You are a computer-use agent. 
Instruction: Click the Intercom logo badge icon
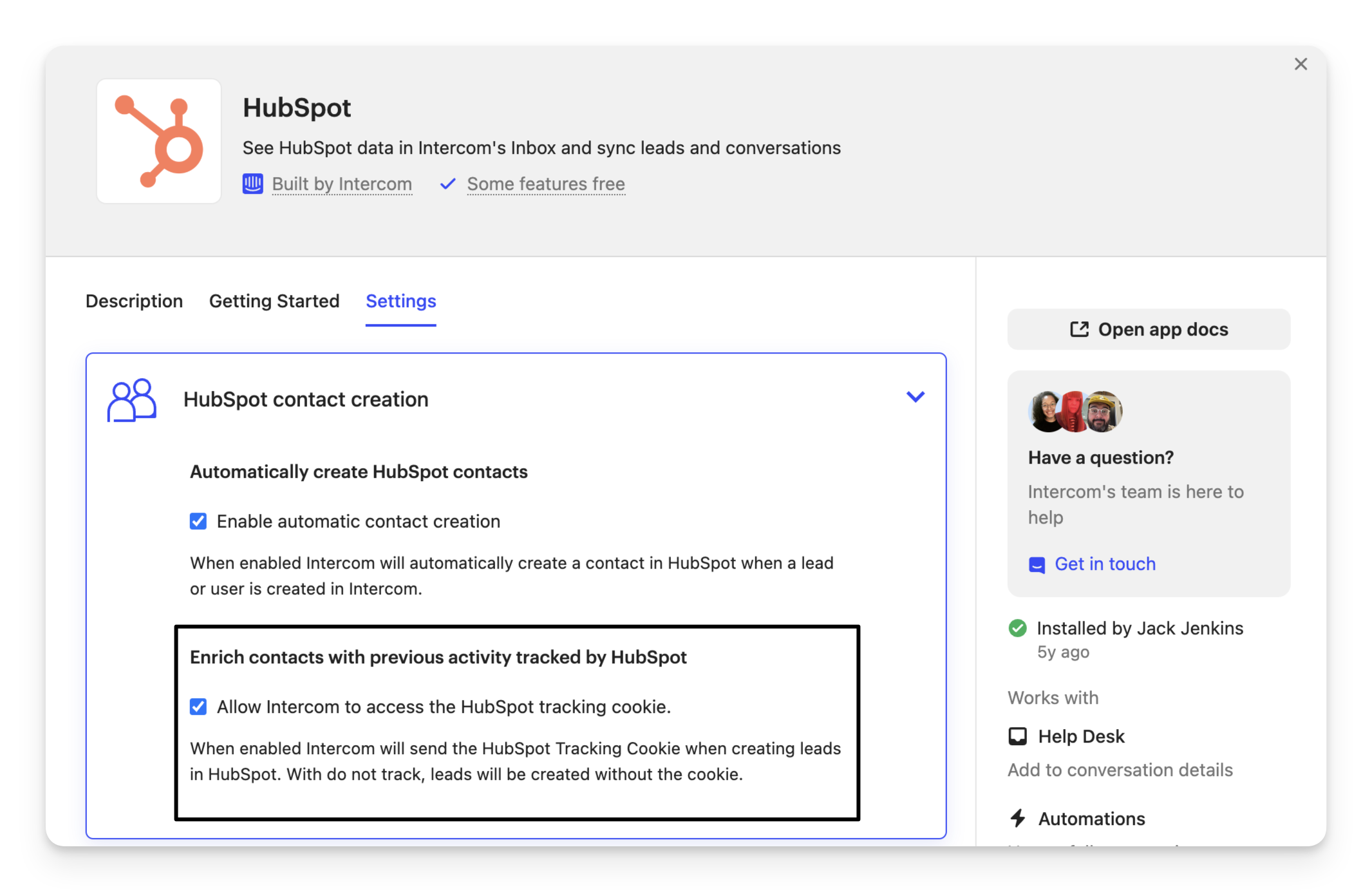click(252, 184)
